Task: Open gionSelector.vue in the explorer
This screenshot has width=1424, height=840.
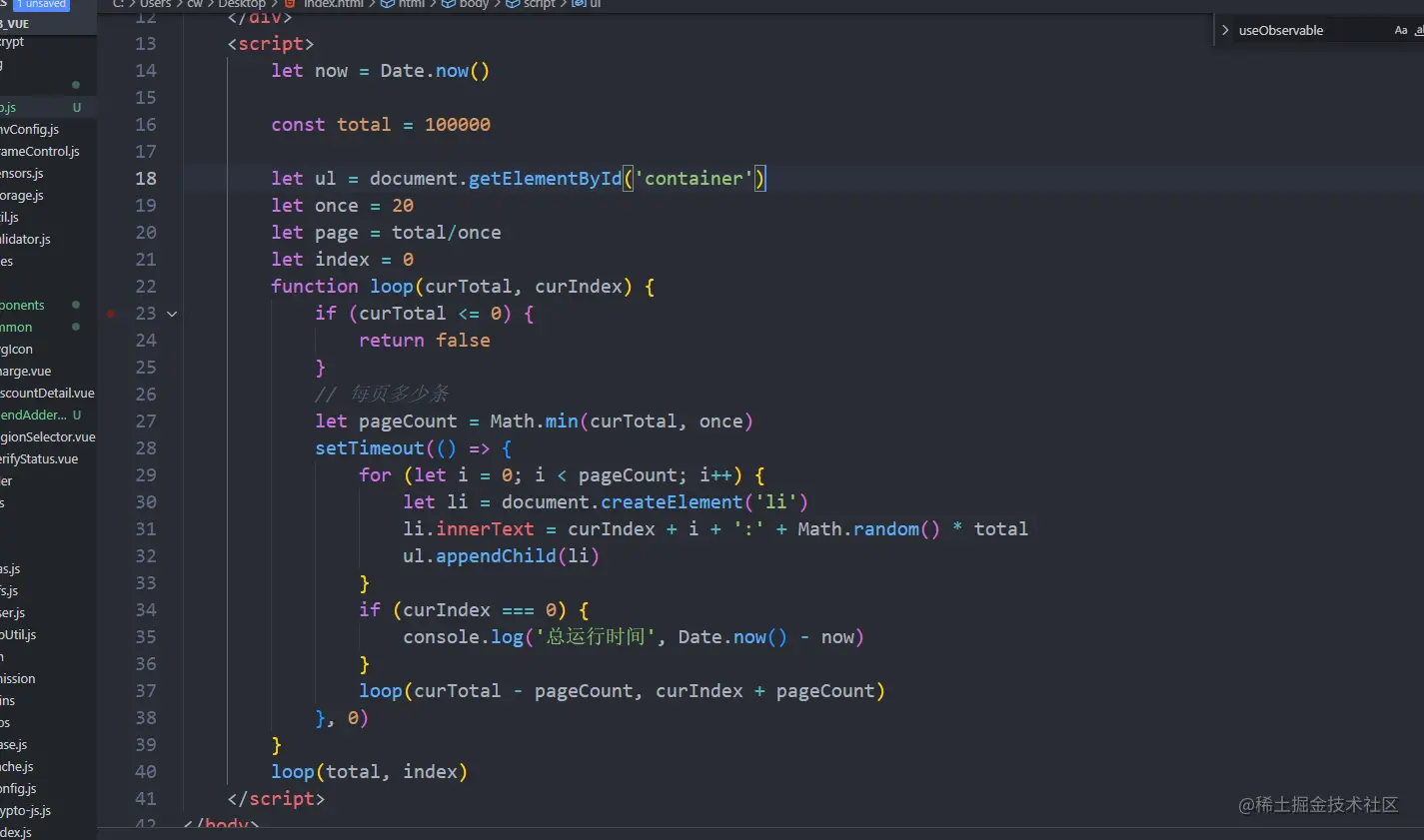Action: pos(48,436)
